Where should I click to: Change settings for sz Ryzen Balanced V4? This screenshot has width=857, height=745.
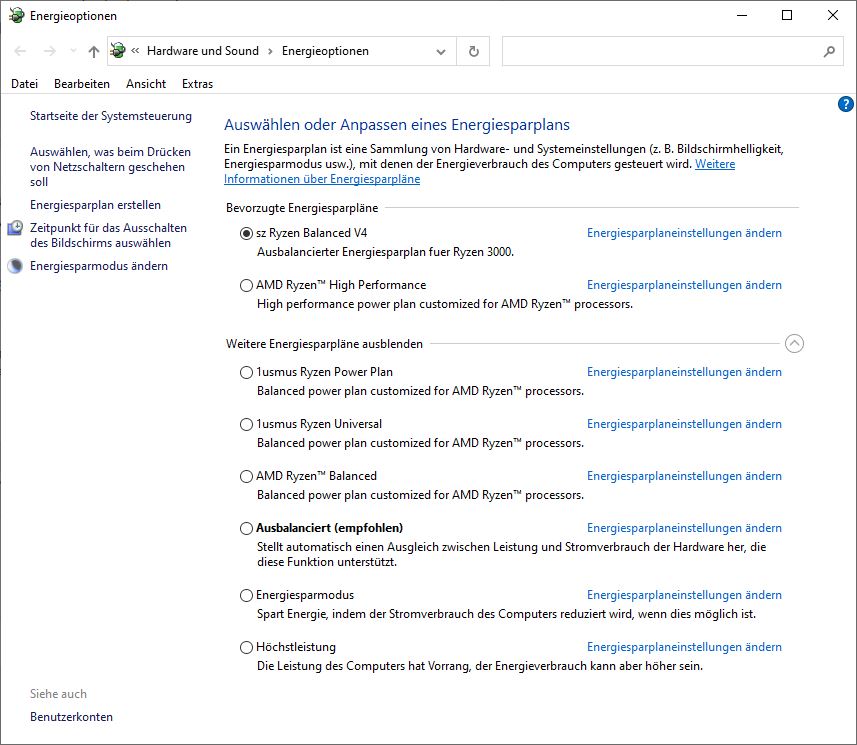[684, 233]
